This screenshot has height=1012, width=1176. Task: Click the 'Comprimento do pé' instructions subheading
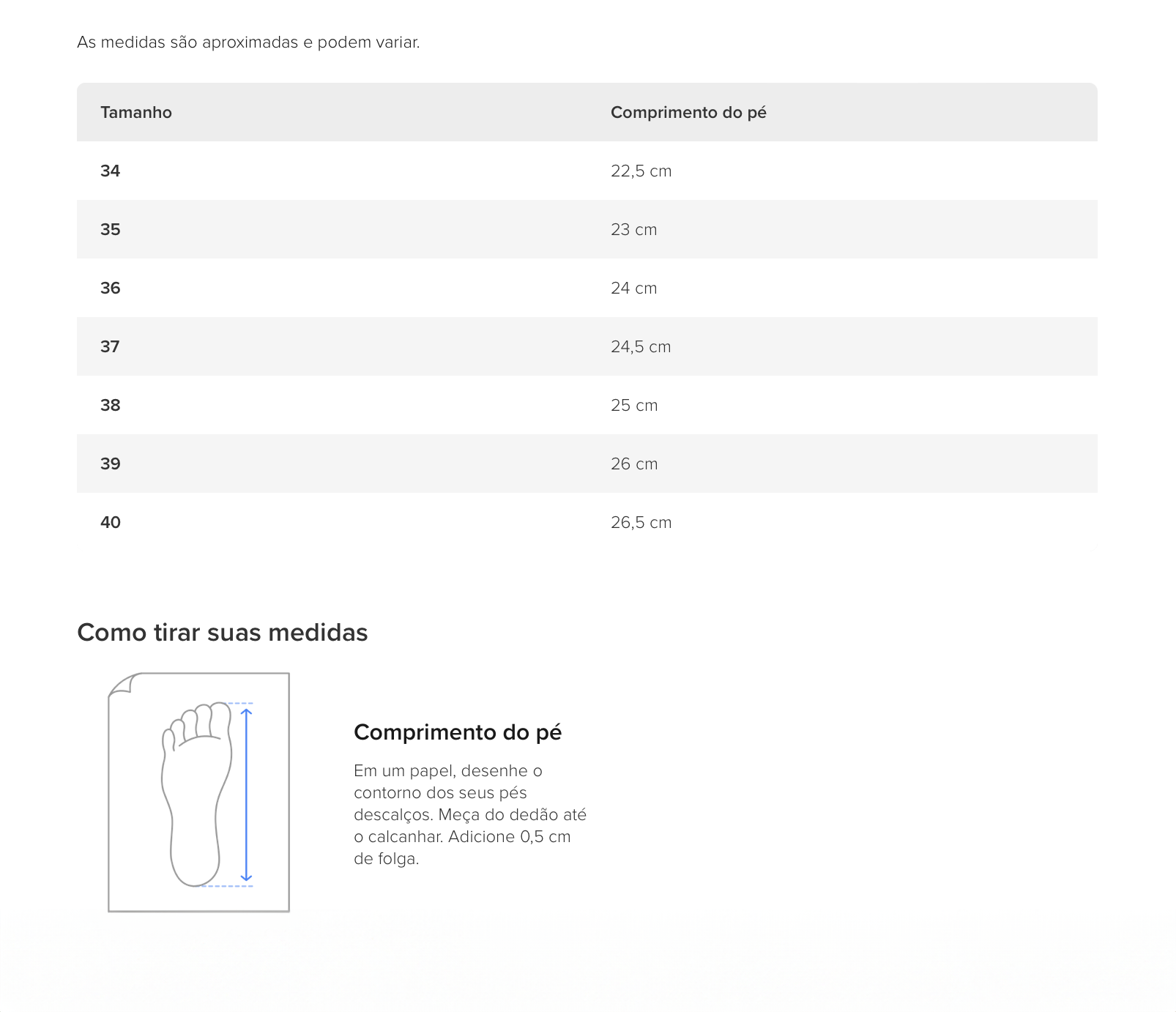tap(458, 732)
